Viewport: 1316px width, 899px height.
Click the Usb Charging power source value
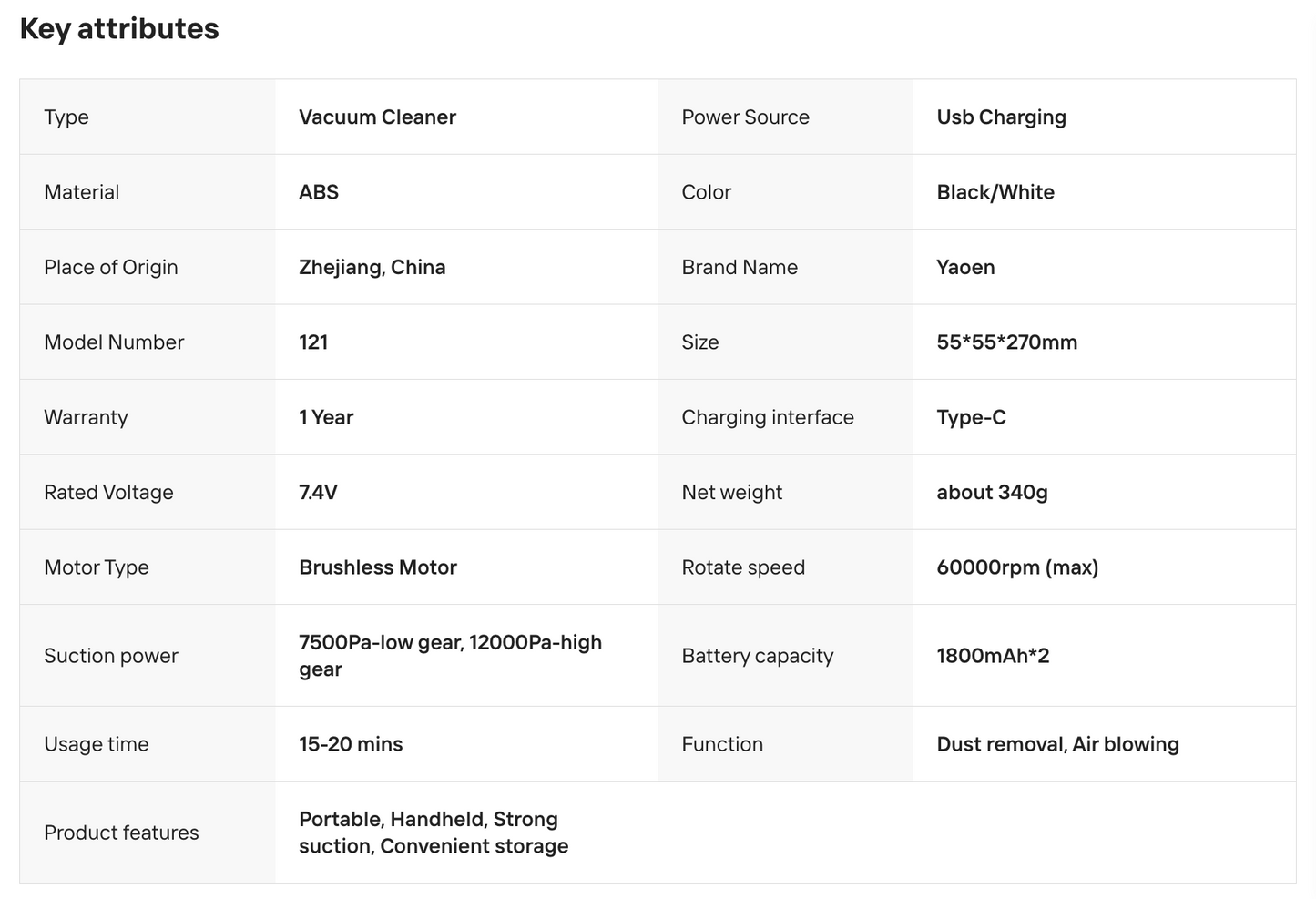coord(1001,117)
